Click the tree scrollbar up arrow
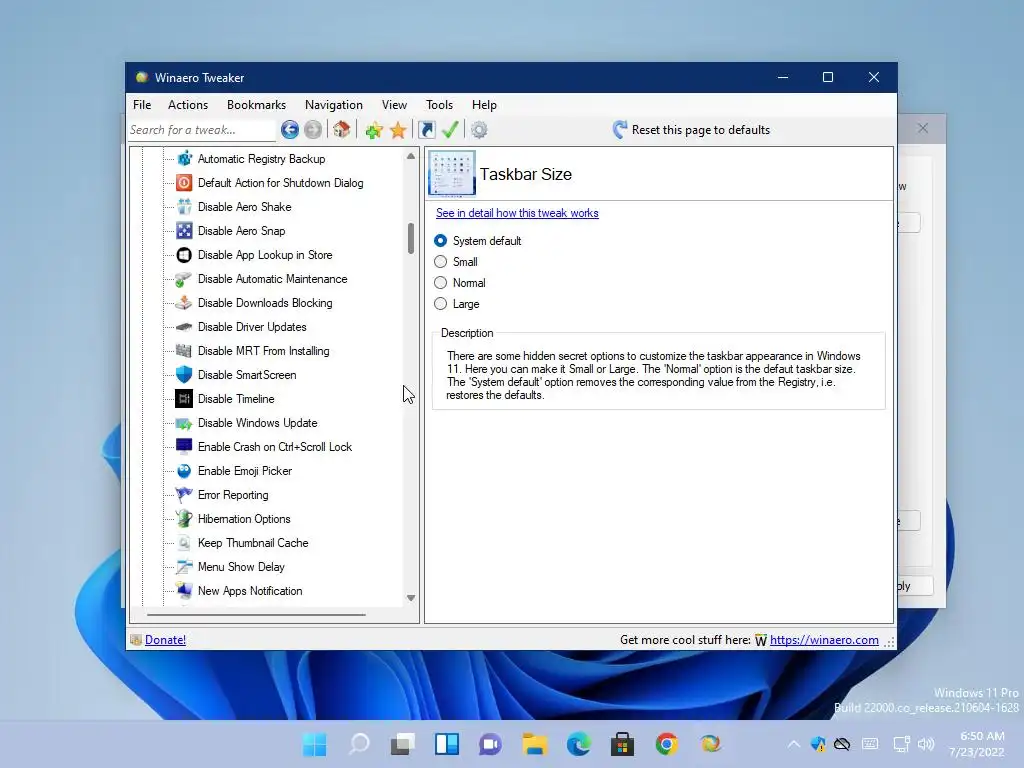1024x768 pixels. [x=411, y=156]
